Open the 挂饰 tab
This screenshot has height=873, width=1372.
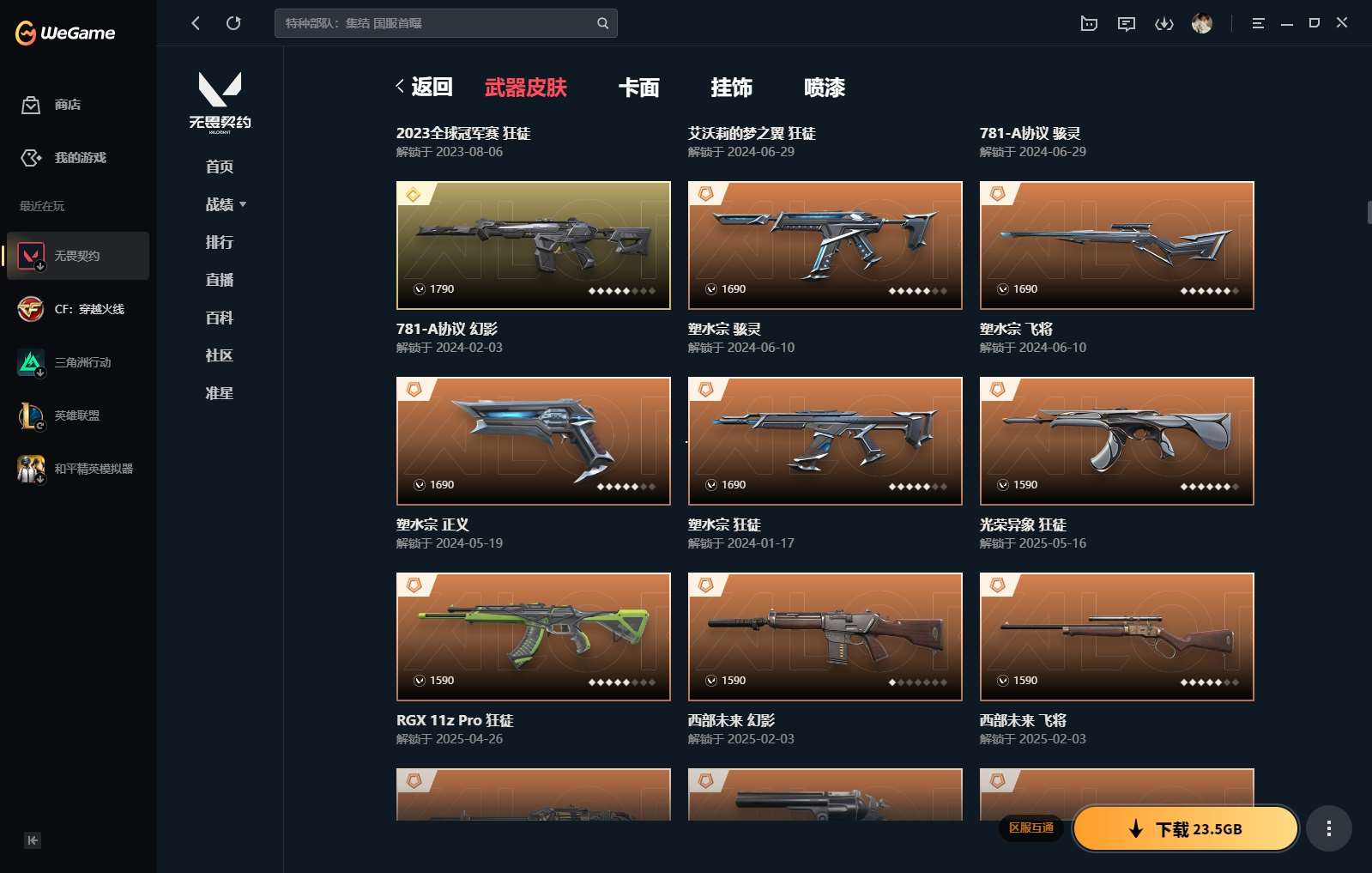pyautogui.click(x=732, y=88)
